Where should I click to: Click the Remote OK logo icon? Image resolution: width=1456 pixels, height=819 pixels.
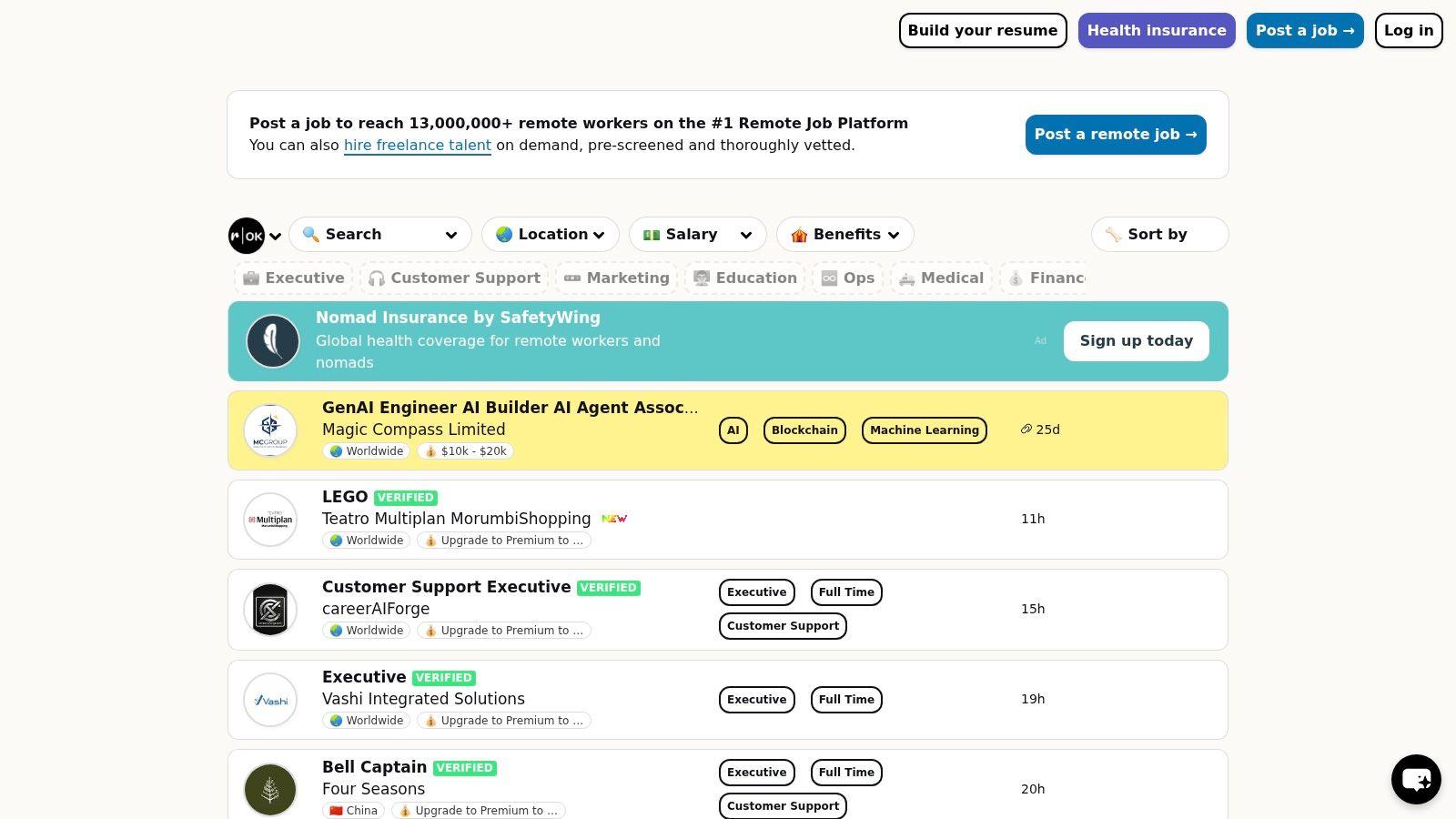pos(247,236)
